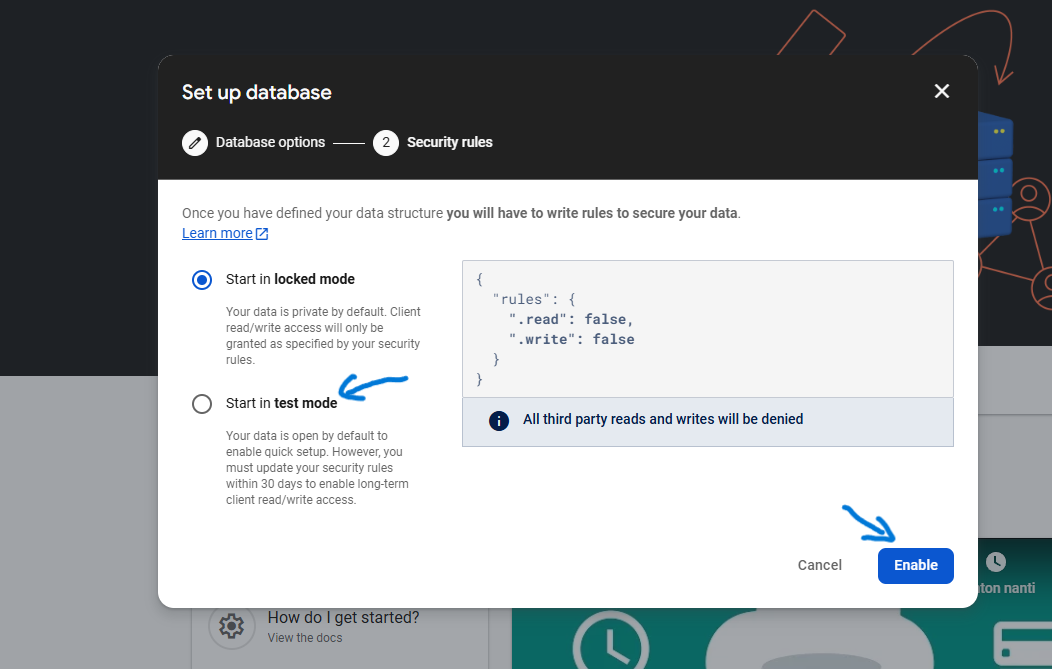Click the 'All third party reads' notice text

pos(662,419)
